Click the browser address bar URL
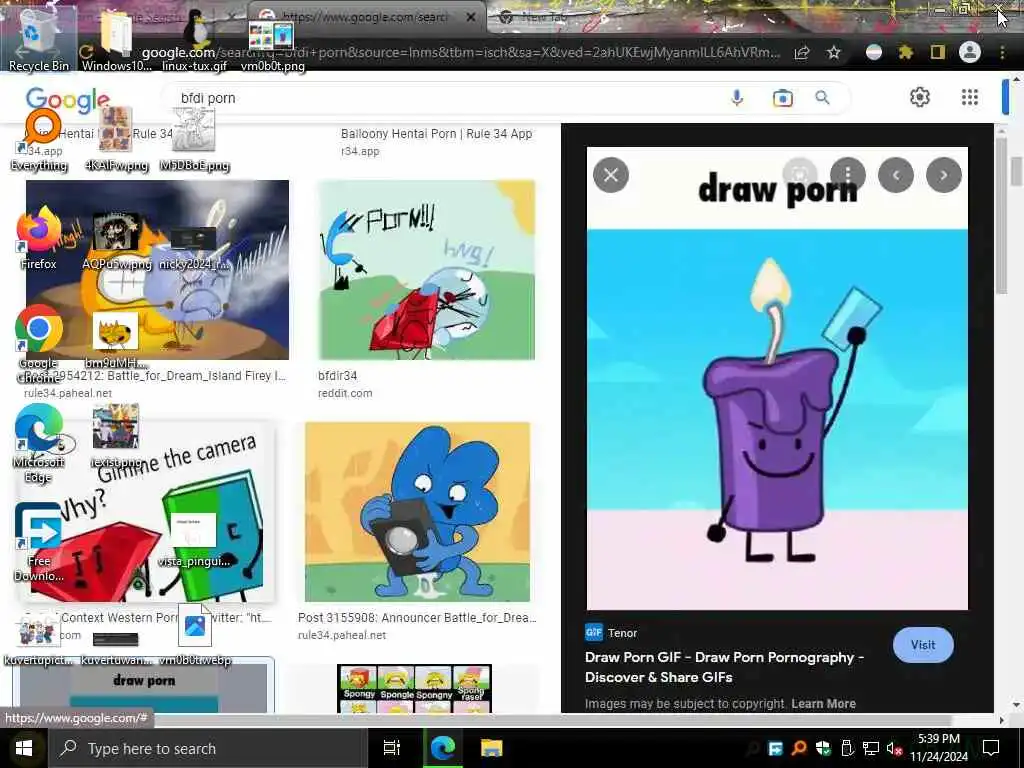This screenshot has width=1024, height=768. click(x=460, y=52)
